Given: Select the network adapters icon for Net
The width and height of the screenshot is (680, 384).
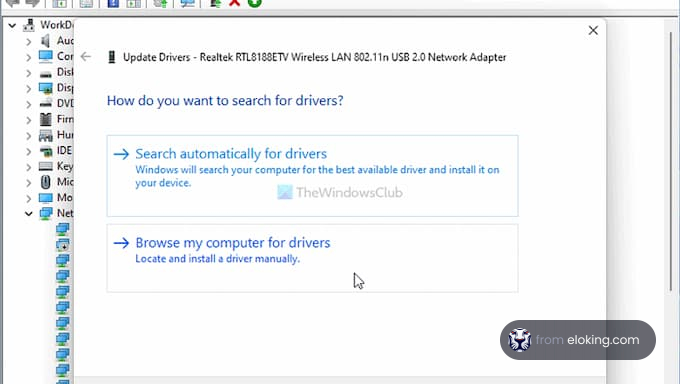Looking at the screenshot, I should click(x=46, y=213).
